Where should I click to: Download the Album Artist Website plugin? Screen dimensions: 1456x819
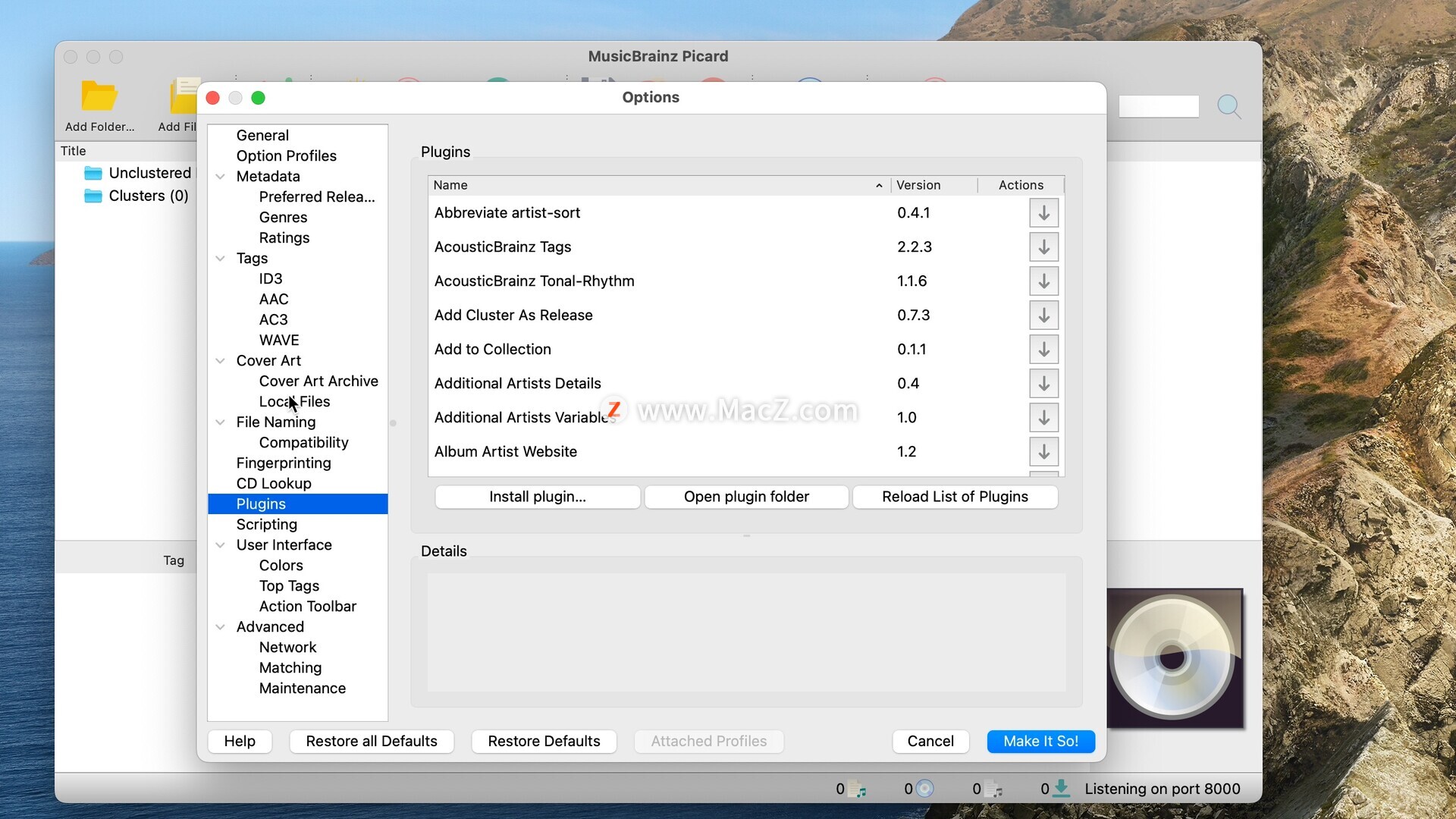1043,452
